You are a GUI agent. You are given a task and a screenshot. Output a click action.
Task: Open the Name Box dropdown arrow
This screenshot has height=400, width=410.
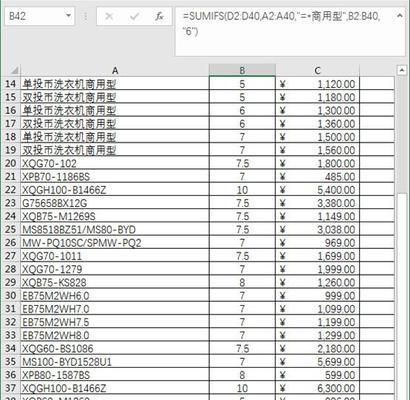pos(68,16)
